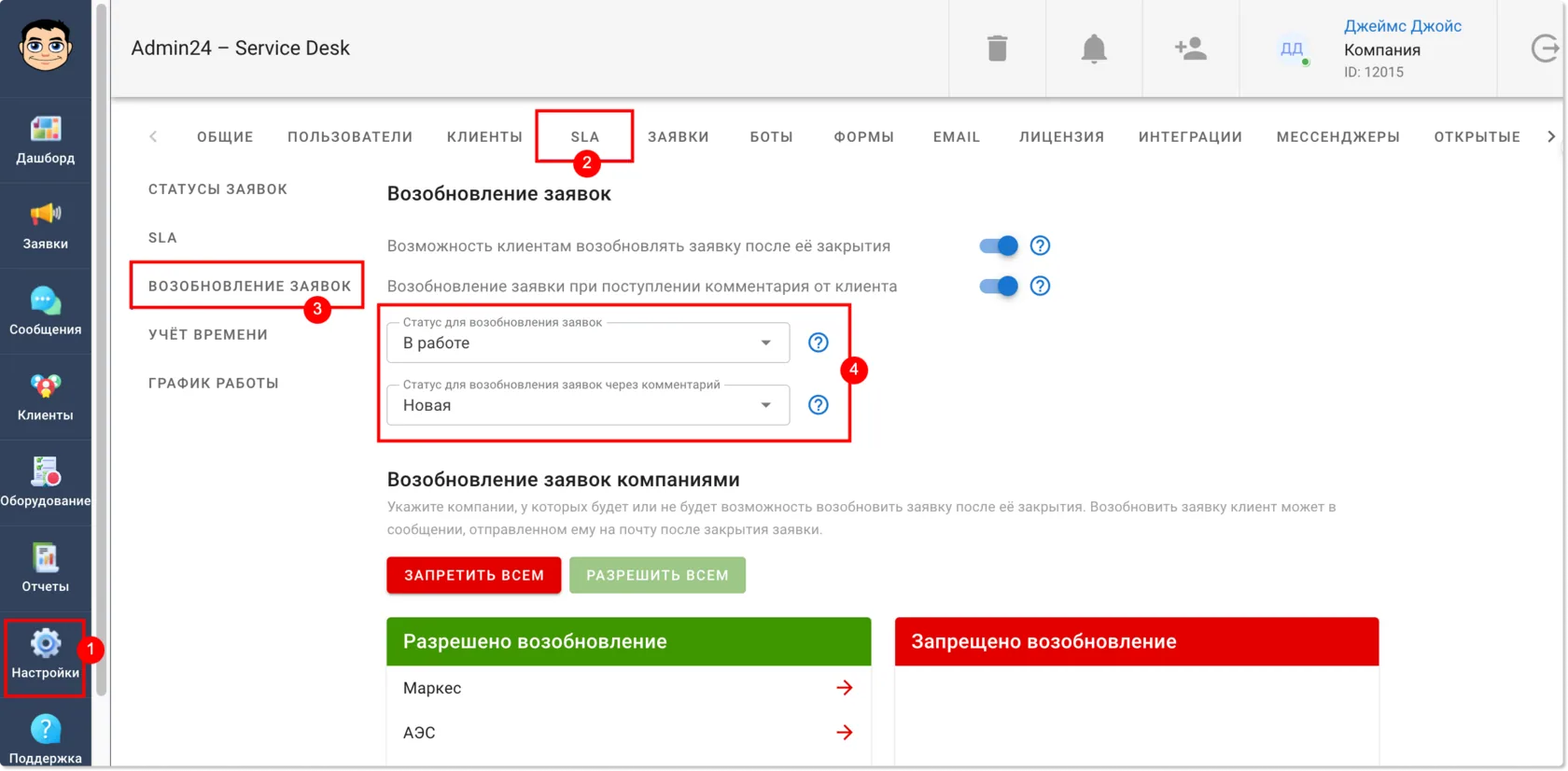Image resolution: width=1568 pixels, height=771 pixels.
Task: Open the Dashboard section in sidebar
Action: click(x=45, y=140)
